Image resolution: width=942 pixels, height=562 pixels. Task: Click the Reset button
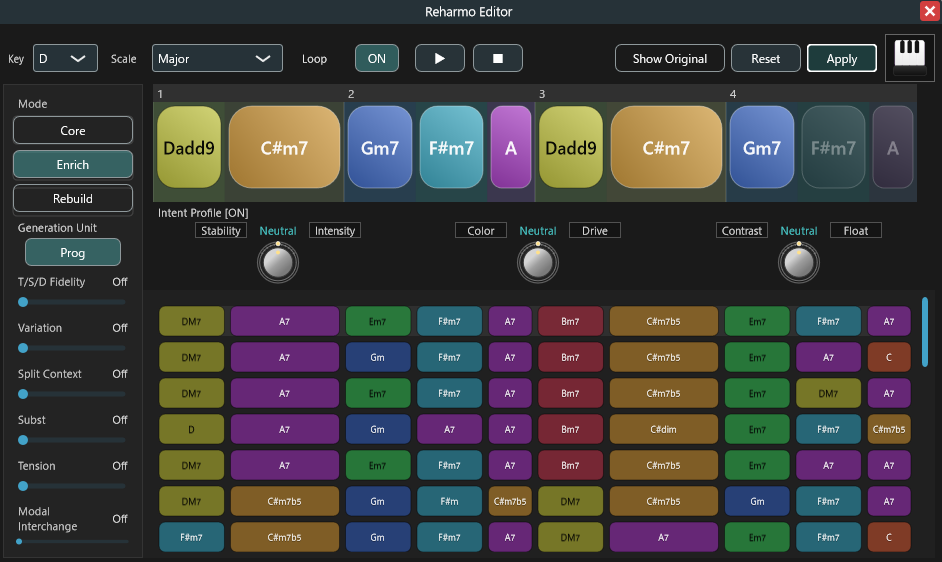(x=765, y=58)
